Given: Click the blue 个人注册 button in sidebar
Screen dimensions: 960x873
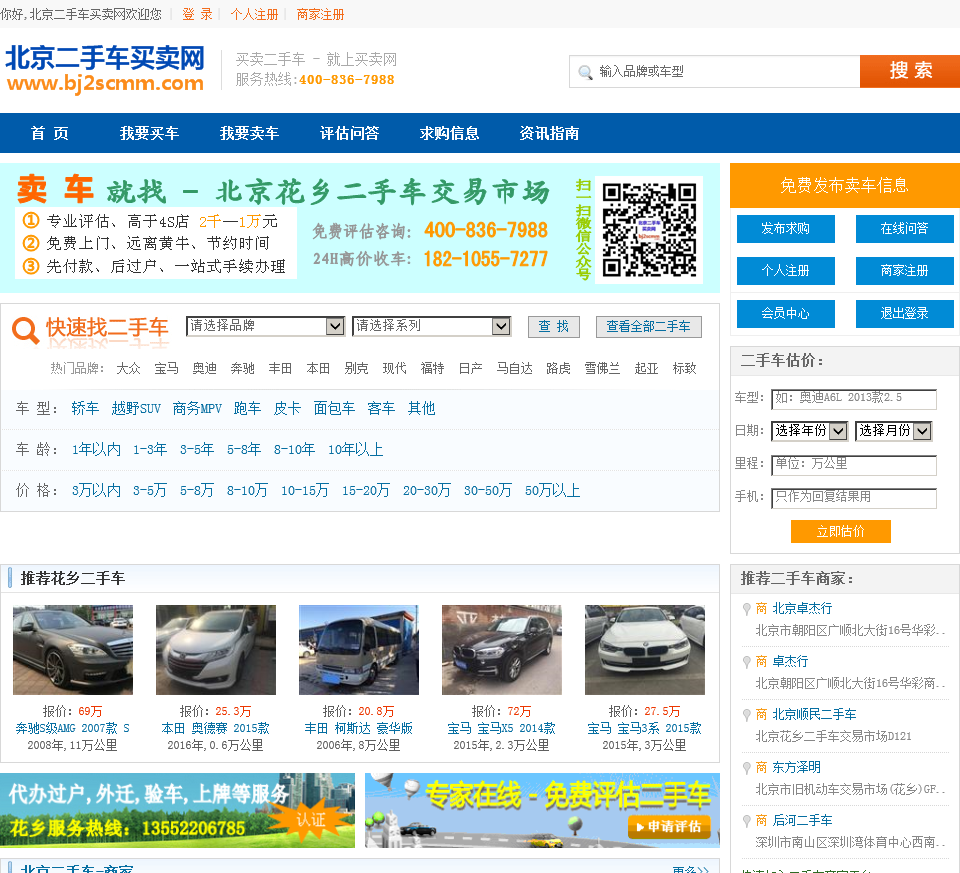Looking at the screenshot, I should pyautogui.click(x=786, y=271).
